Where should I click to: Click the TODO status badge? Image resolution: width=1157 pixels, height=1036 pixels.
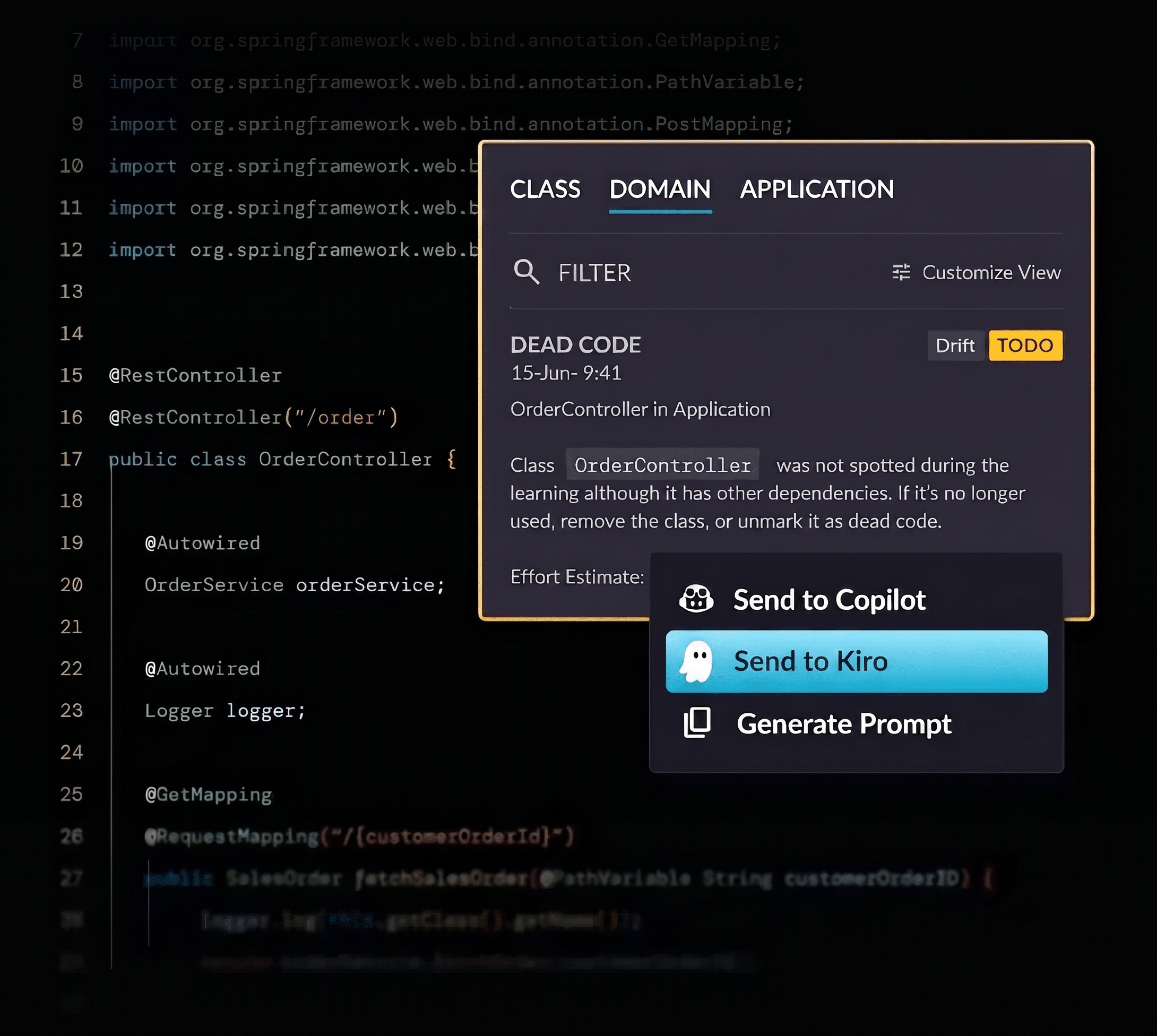pos(1025,346)
